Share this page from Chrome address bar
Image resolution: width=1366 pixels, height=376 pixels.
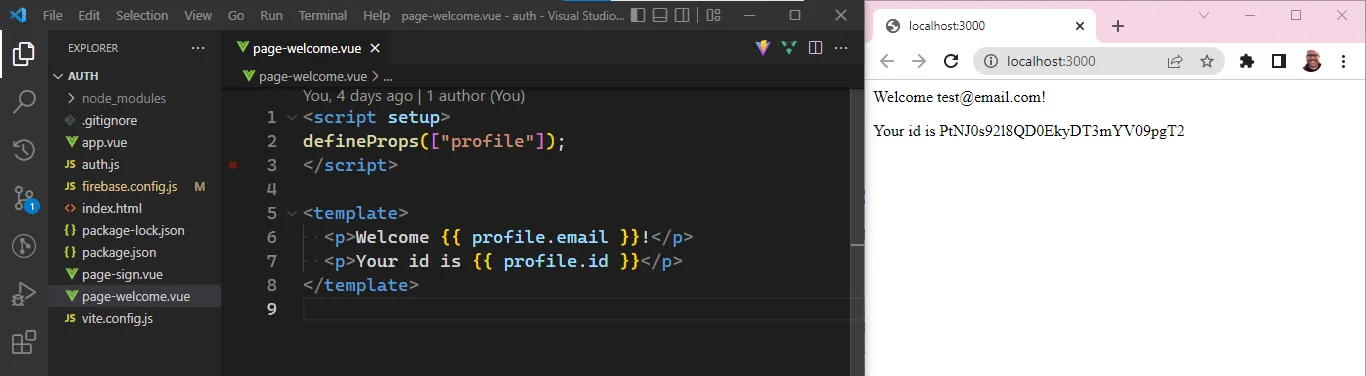(1175, 61)
